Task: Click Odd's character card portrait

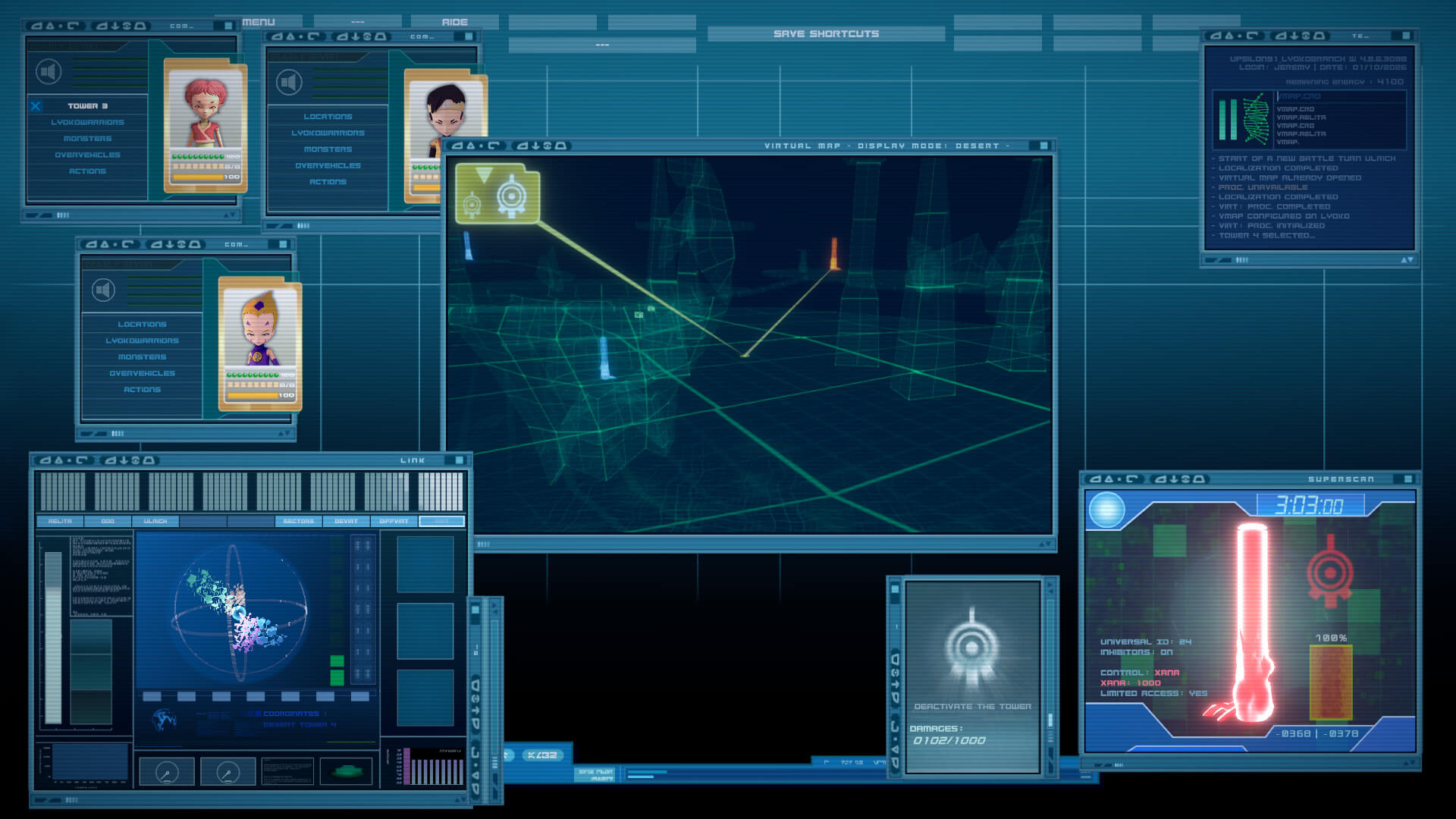Action: pos(260,327)
